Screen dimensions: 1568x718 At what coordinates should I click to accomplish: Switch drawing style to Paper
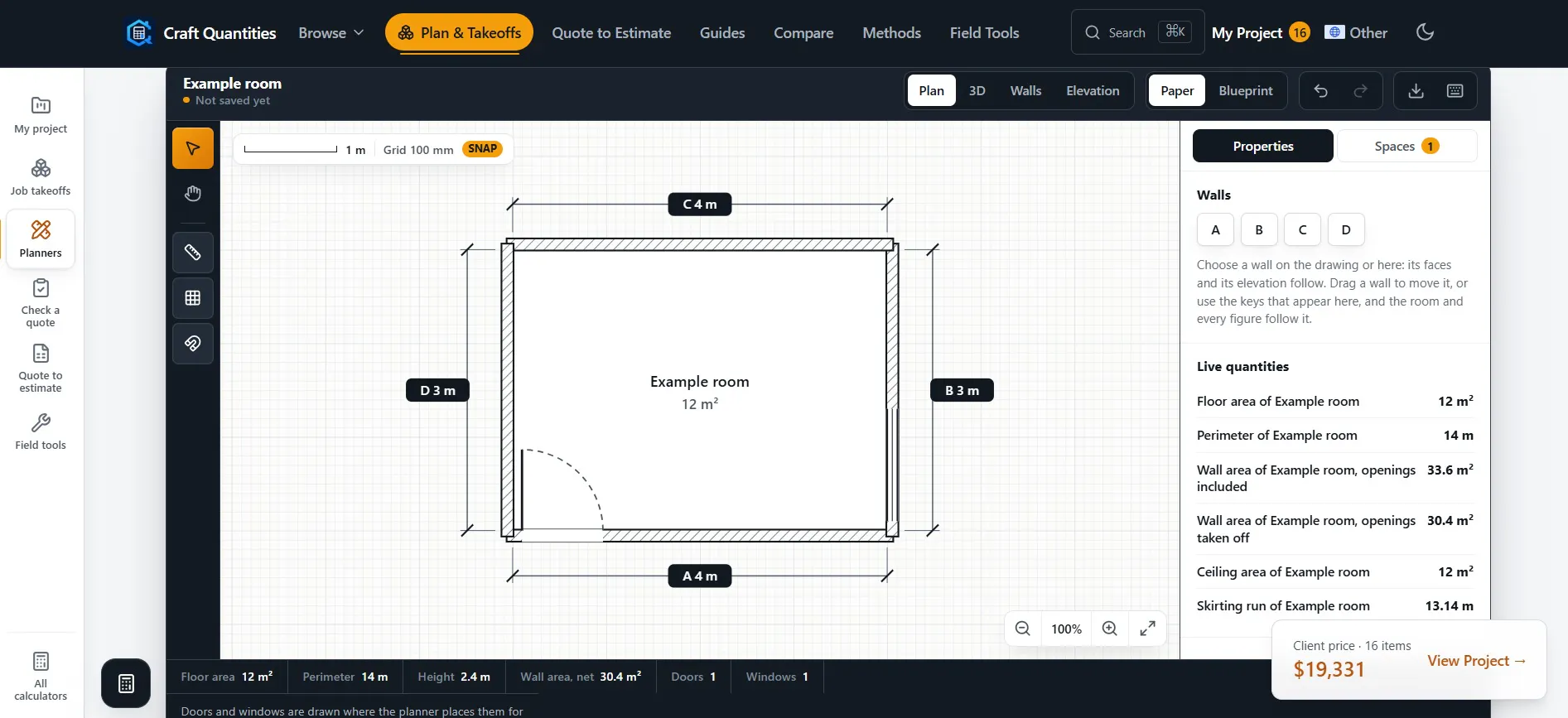(1177, 91)
